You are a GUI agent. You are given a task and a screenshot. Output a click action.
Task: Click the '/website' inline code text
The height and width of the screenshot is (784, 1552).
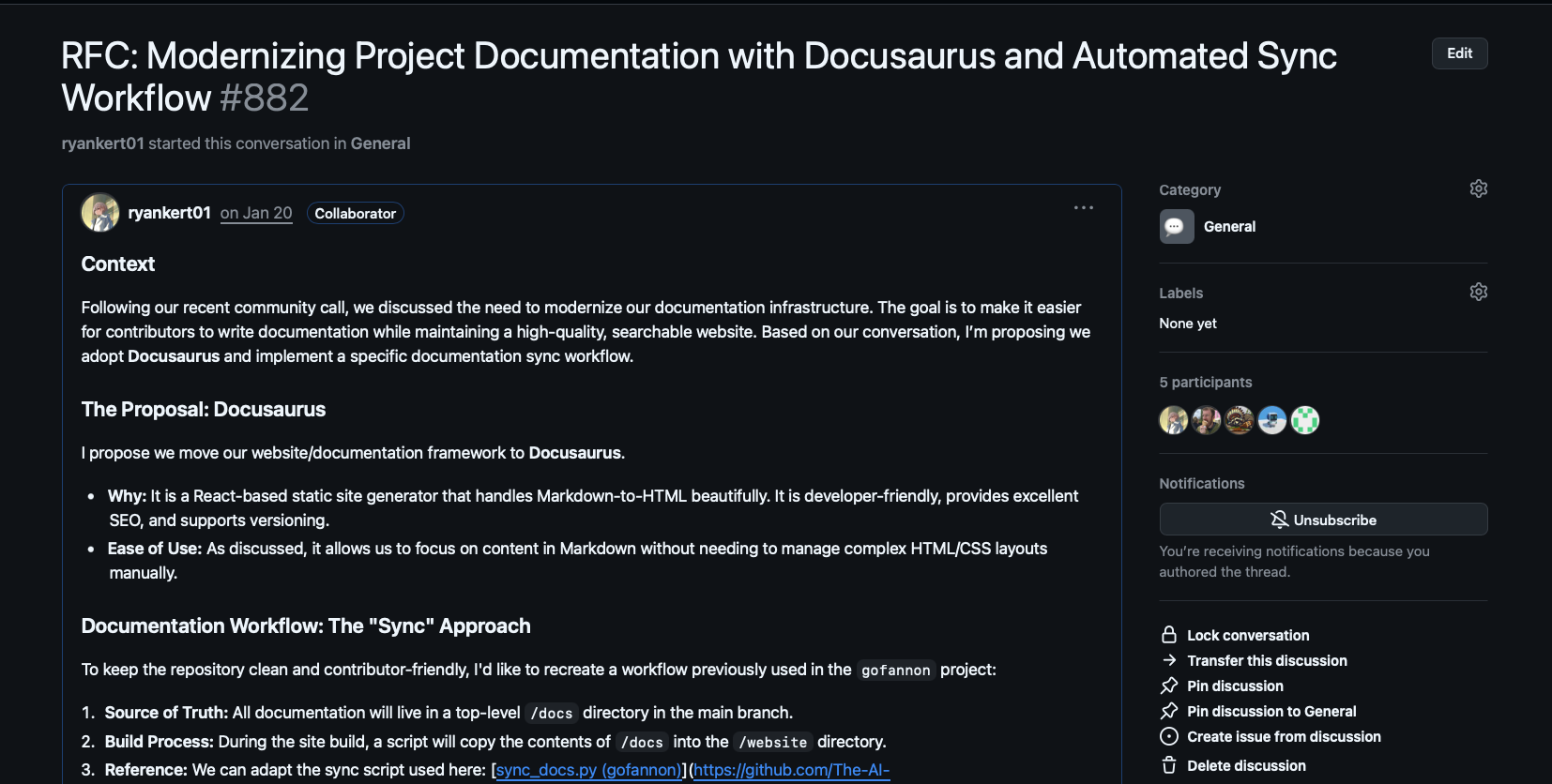[772, 742]
